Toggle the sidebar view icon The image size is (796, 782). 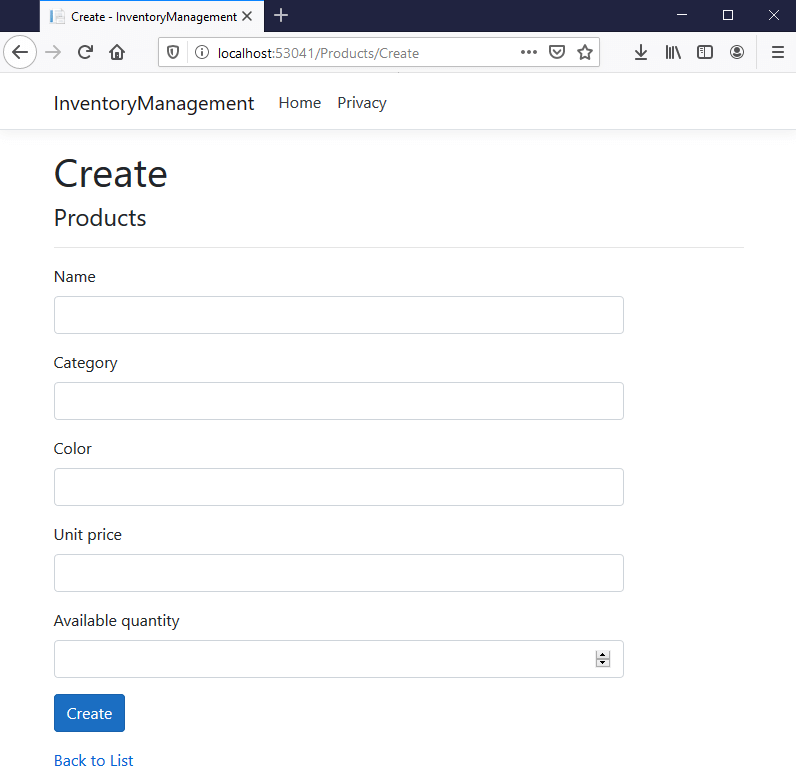point(705,53)
